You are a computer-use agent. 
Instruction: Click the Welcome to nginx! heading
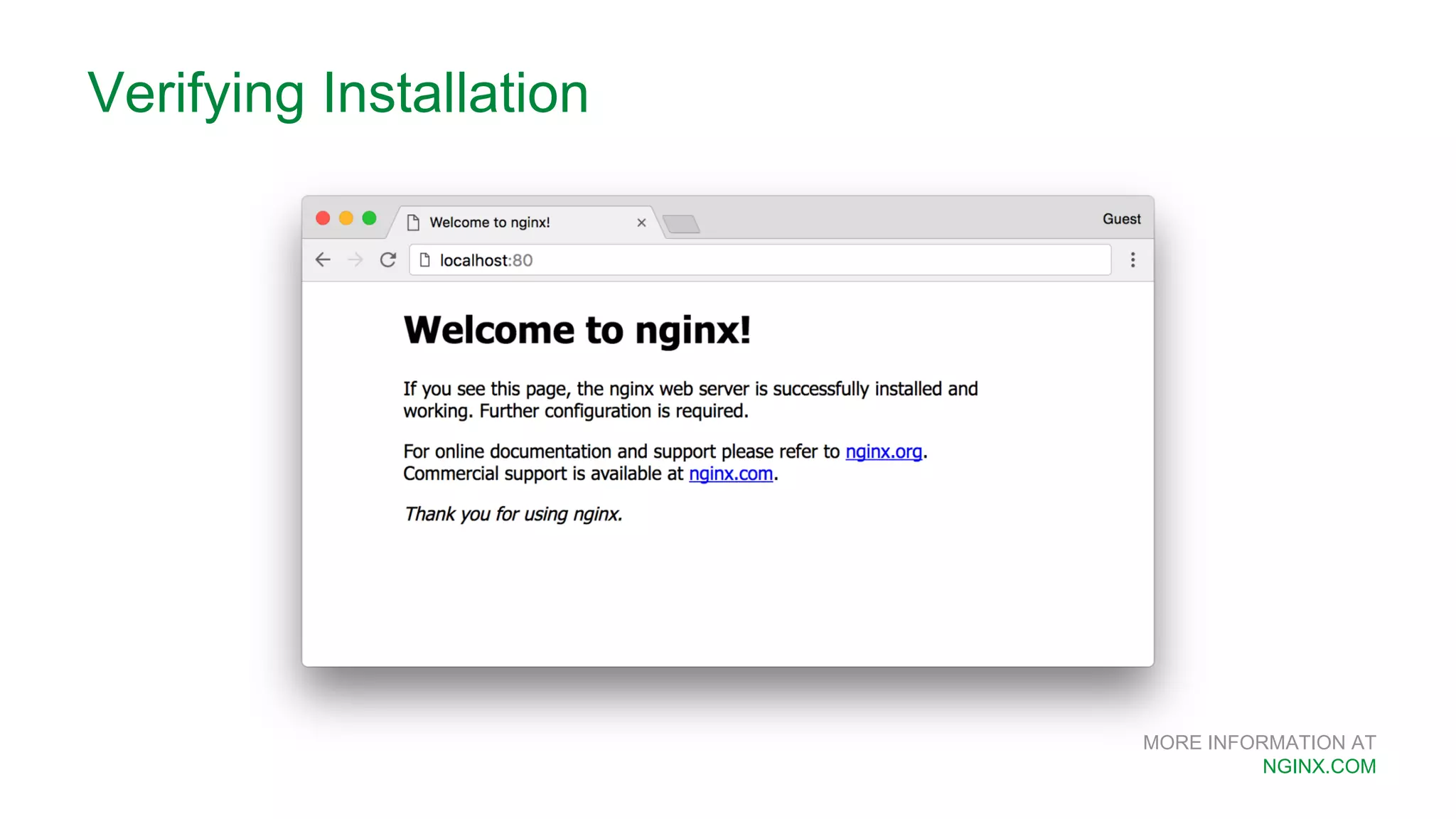click(x=577, y=331)
